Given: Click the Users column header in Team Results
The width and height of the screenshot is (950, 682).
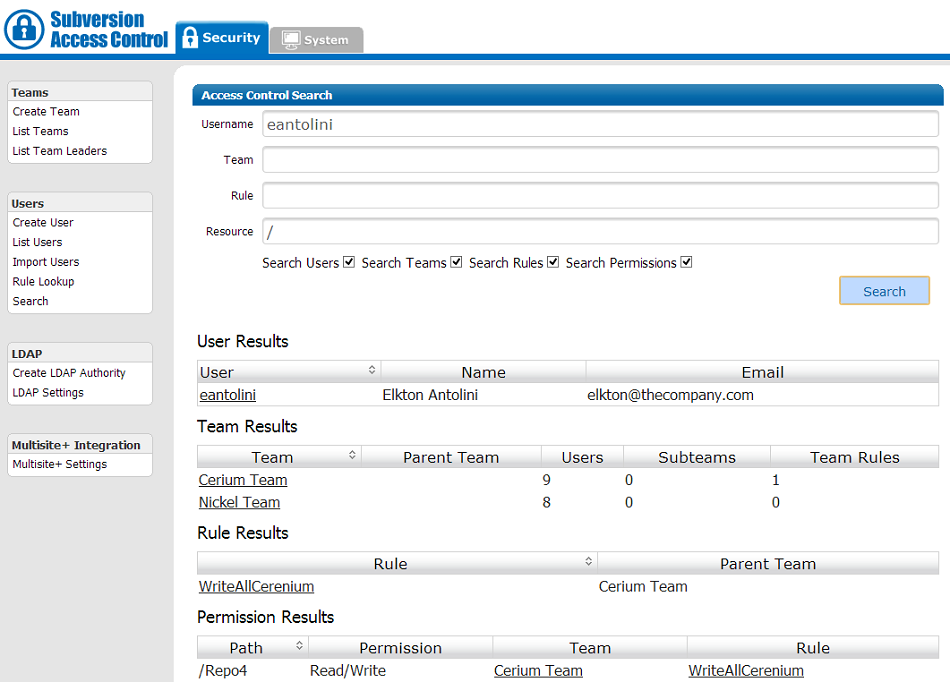Looking at the screenshot, I should click(x=582, y=457).
